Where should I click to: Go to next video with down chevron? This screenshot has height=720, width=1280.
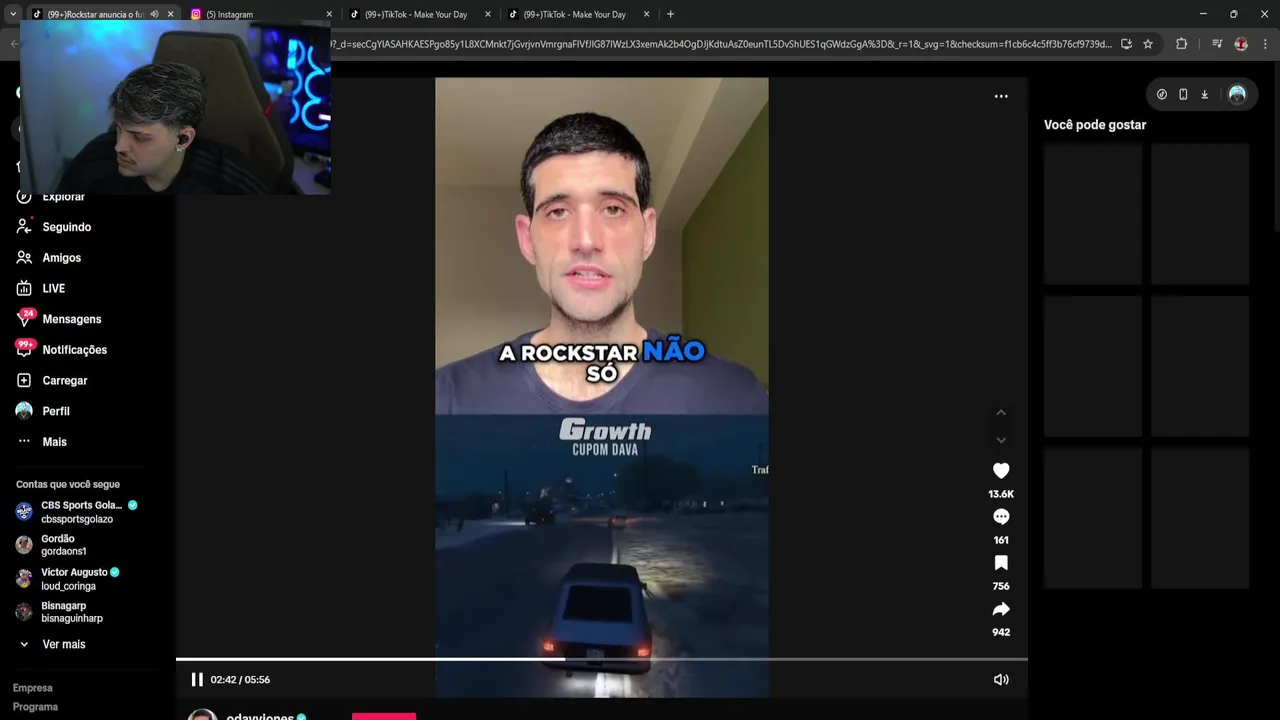pos(1001,440)
